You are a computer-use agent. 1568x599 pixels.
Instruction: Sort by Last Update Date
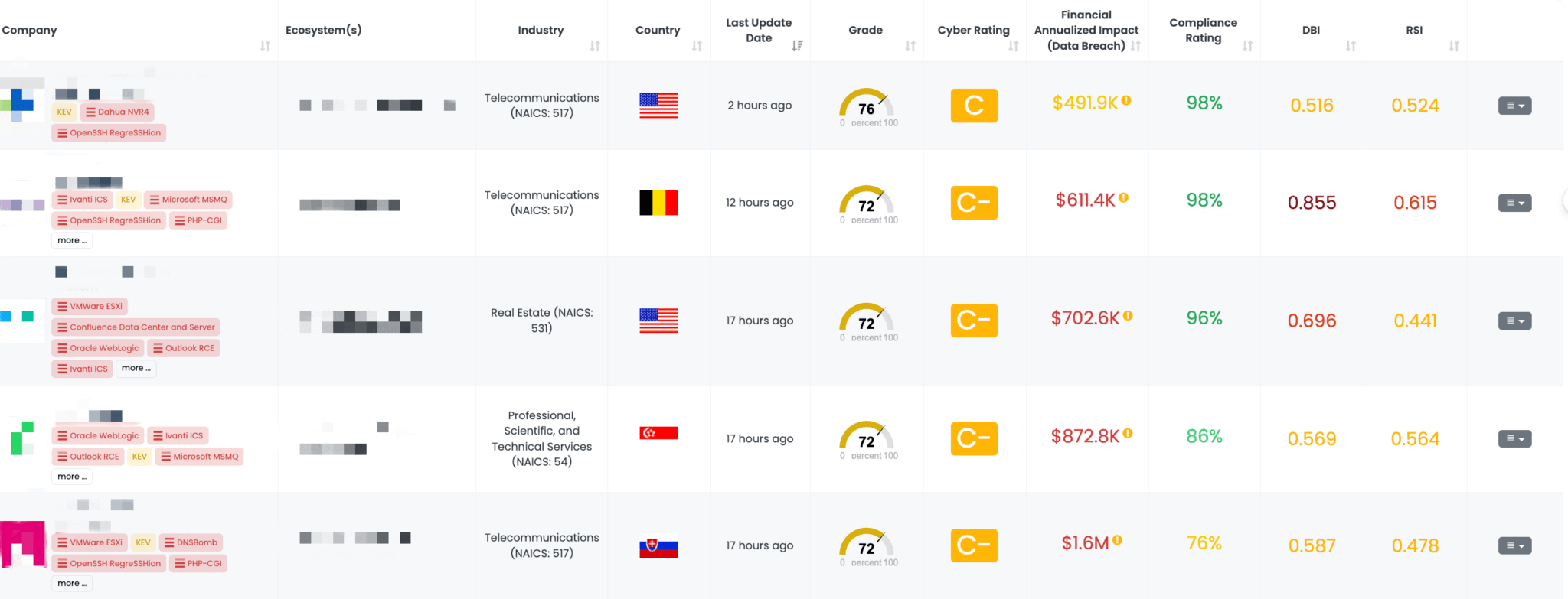[x=797, y=46]
